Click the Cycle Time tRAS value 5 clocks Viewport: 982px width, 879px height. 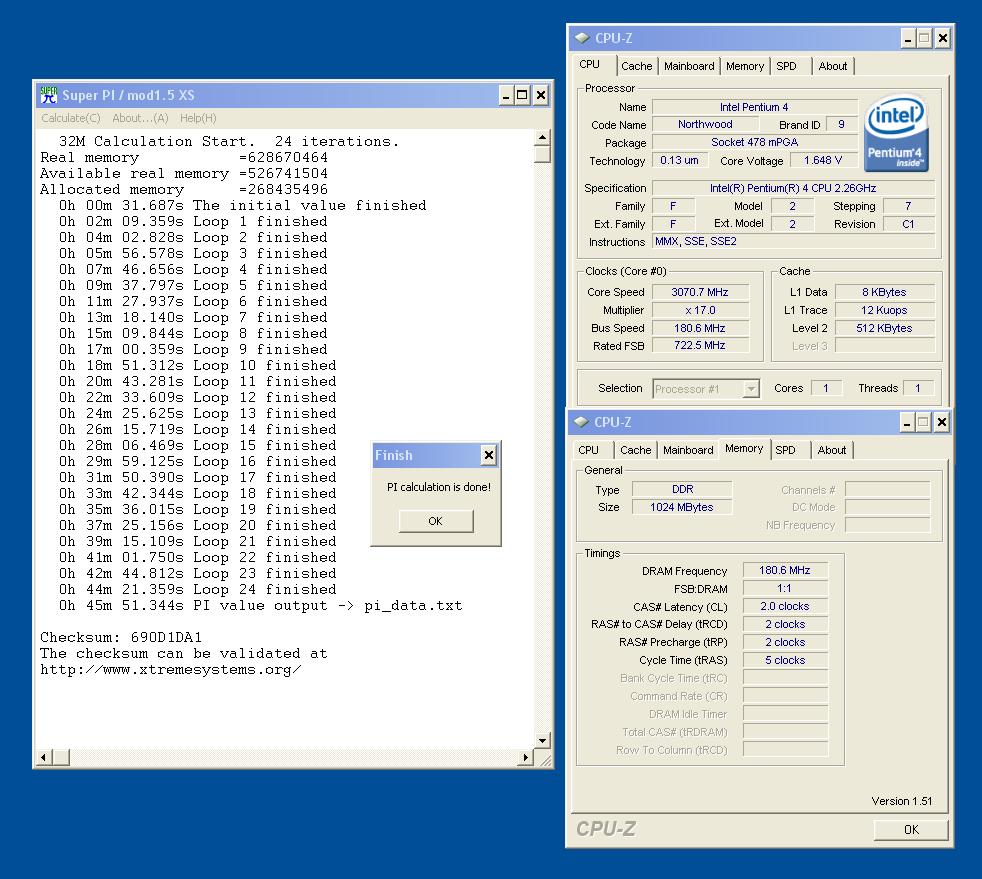point(785,660)
